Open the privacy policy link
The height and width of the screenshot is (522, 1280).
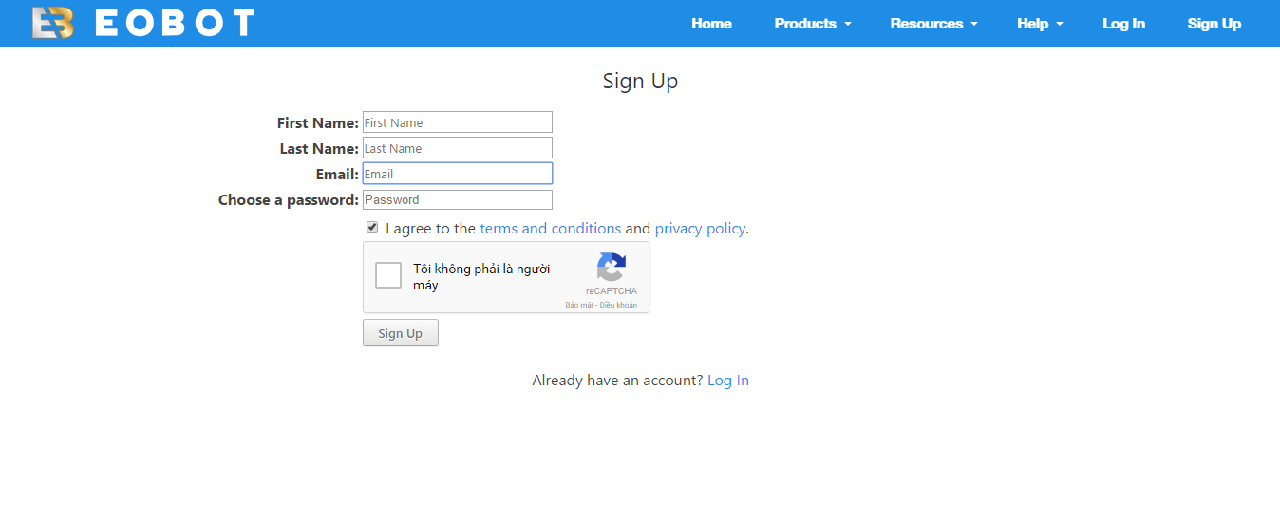pos(700,228)
